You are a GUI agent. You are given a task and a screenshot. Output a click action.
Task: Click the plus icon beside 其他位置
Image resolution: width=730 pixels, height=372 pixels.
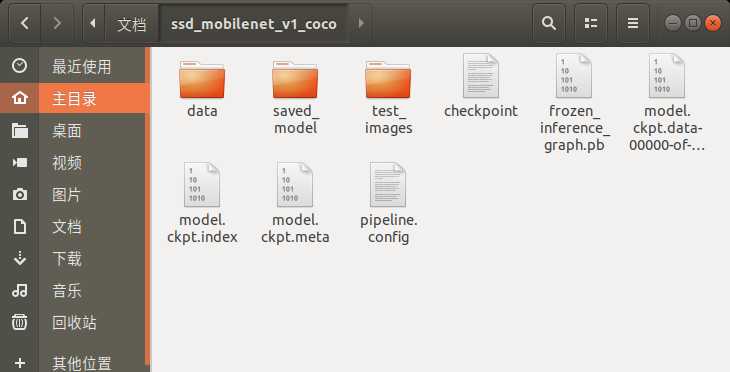point(20,363)
